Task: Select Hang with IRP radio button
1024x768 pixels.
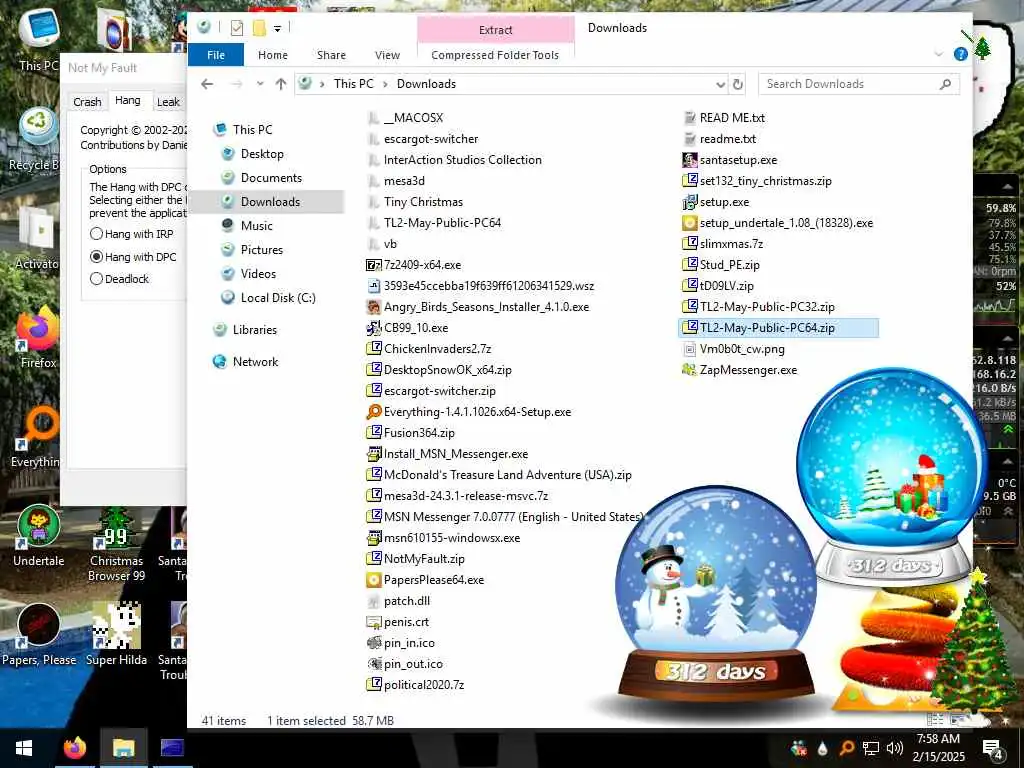Action: [x=97, y=234]
